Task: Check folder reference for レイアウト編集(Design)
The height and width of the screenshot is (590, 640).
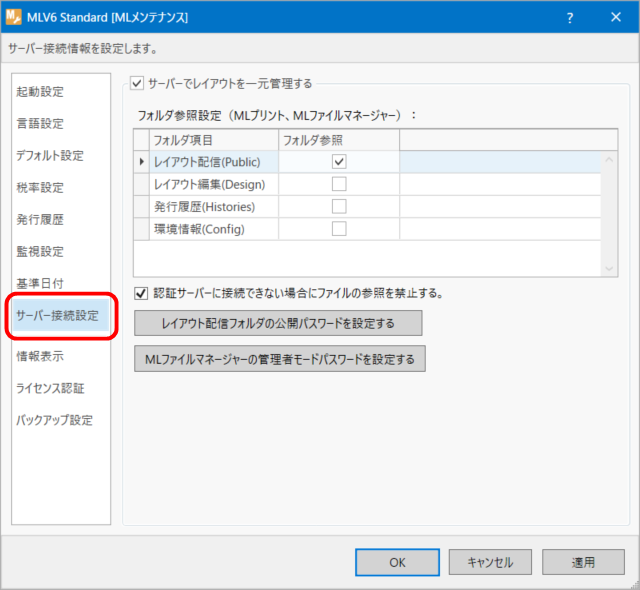Action: click(x=339, y=184)
